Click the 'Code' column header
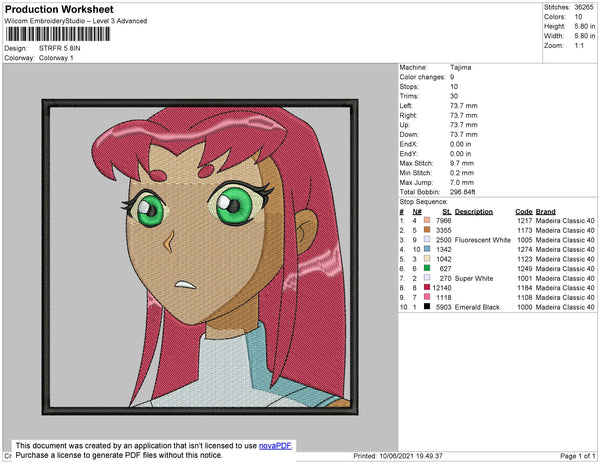 (x=524, y=212)
